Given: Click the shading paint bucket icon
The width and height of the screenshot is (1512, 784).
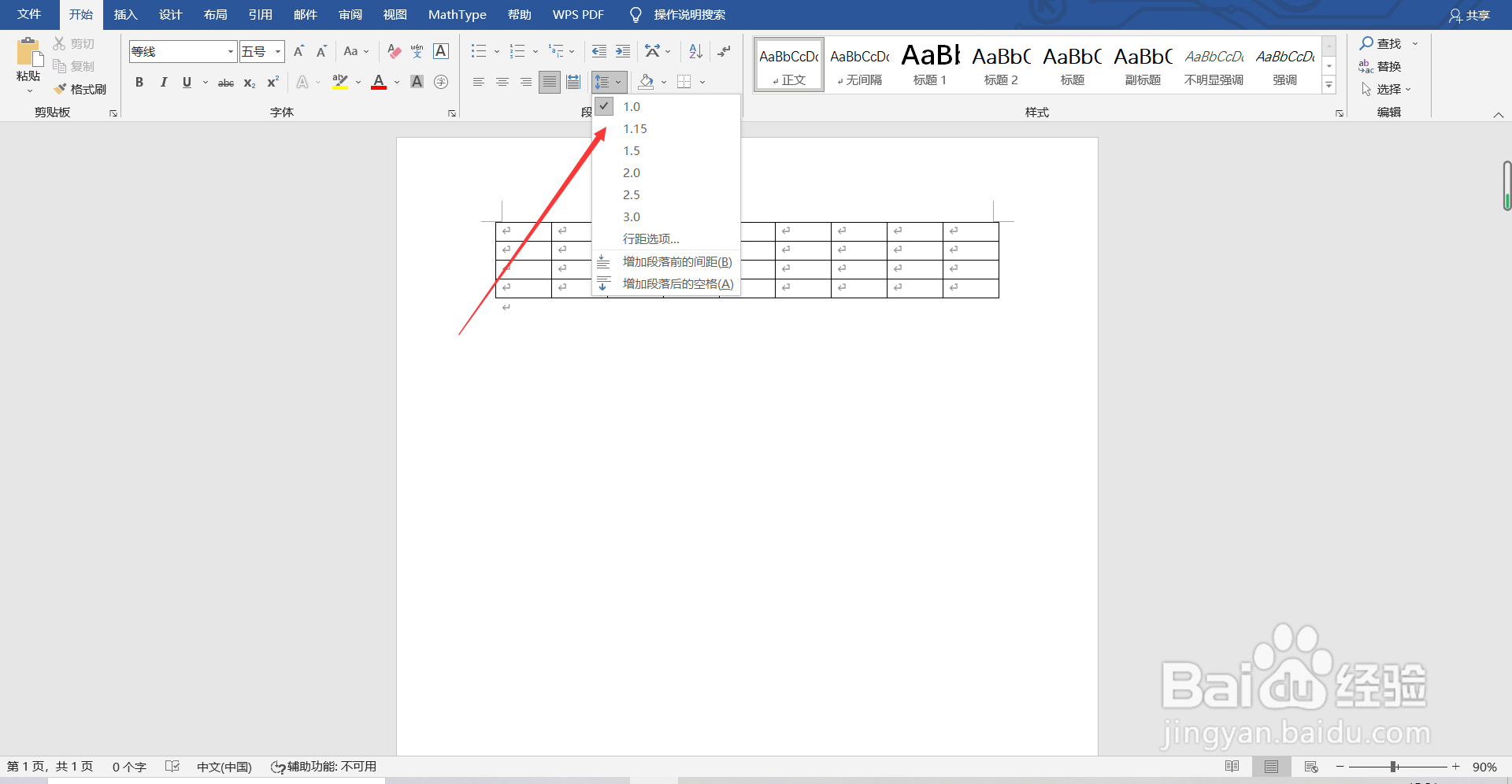Looking at the screenshot, I should (x=647, y=82).
